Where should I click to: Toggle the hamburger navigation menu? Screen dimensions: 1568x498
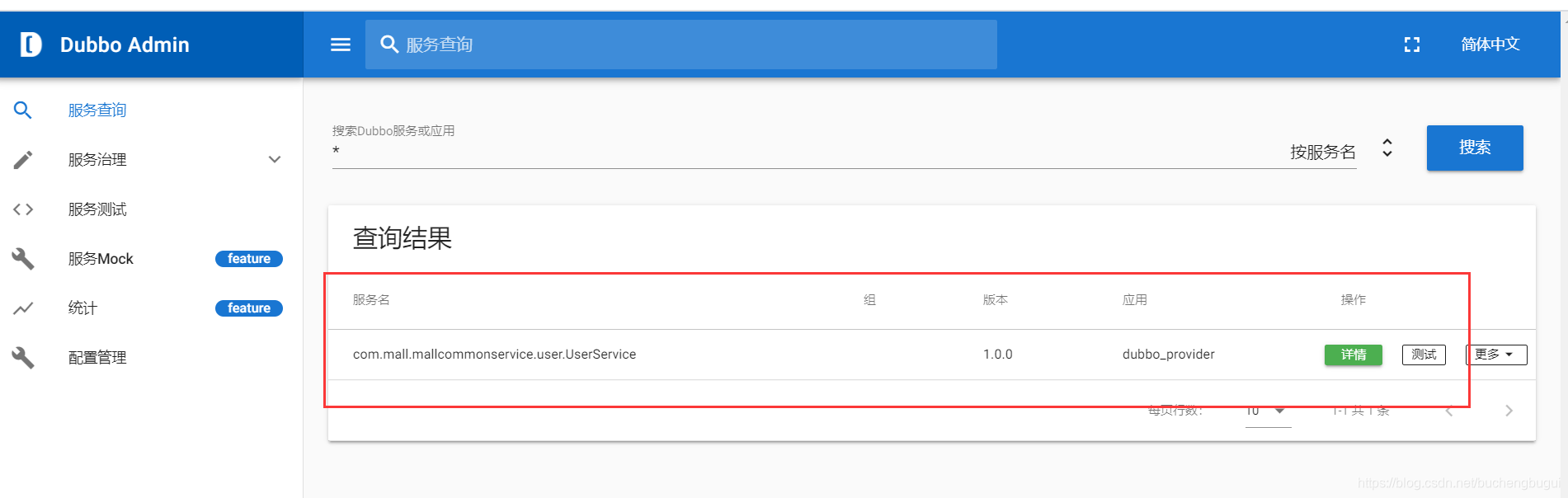point(341,45)
